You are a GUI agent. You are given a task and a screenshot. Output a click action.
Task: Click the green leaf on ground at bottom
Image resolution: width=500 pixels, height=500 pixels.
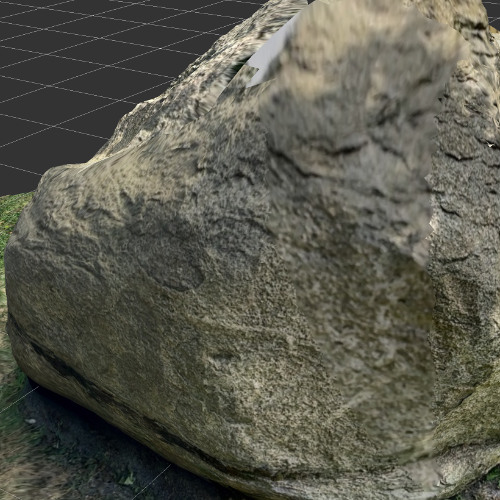tap(128, 480)
